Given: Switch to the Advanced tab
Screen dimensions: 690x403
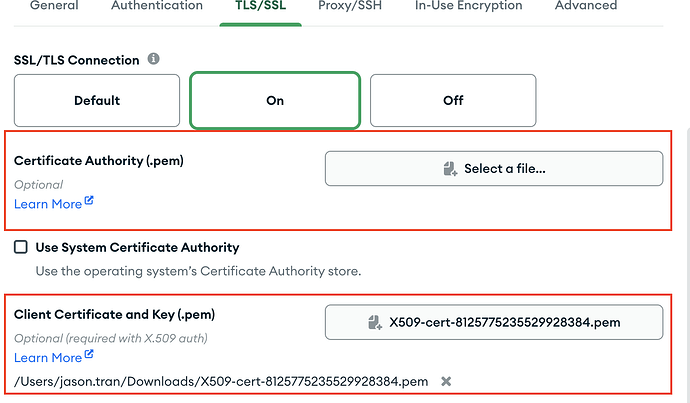Looking at the screenshot, I should 585,6.
